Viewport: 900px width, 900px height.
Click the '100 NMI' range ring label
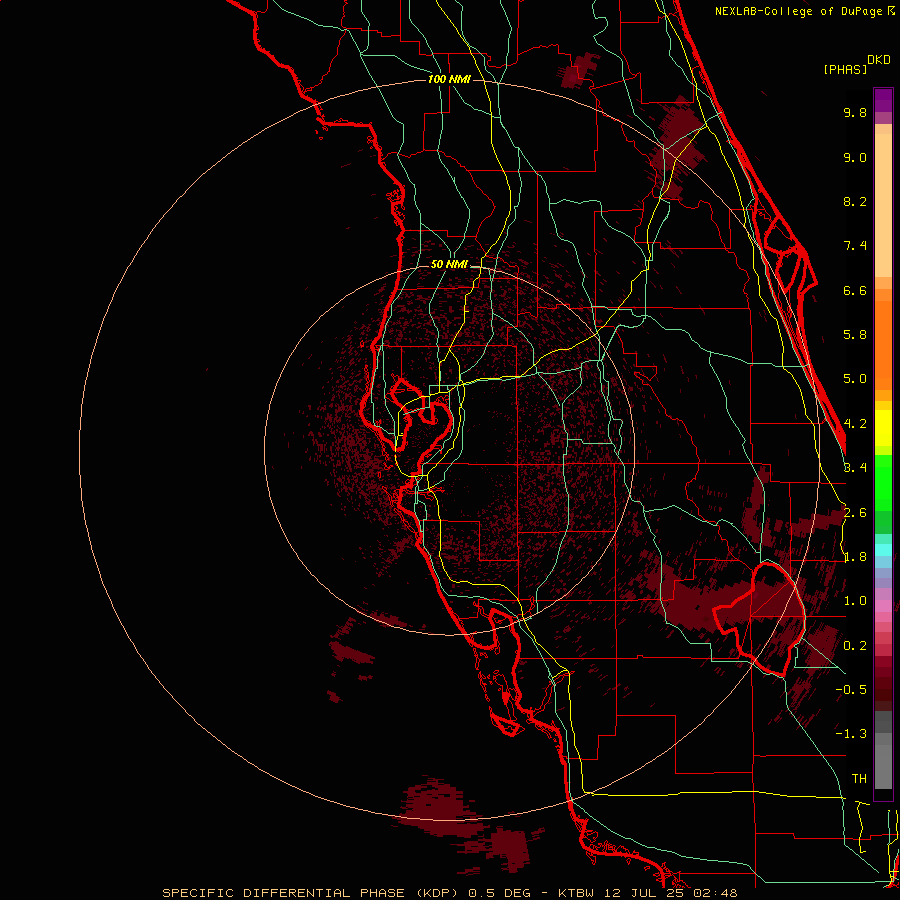click(449, 79)
